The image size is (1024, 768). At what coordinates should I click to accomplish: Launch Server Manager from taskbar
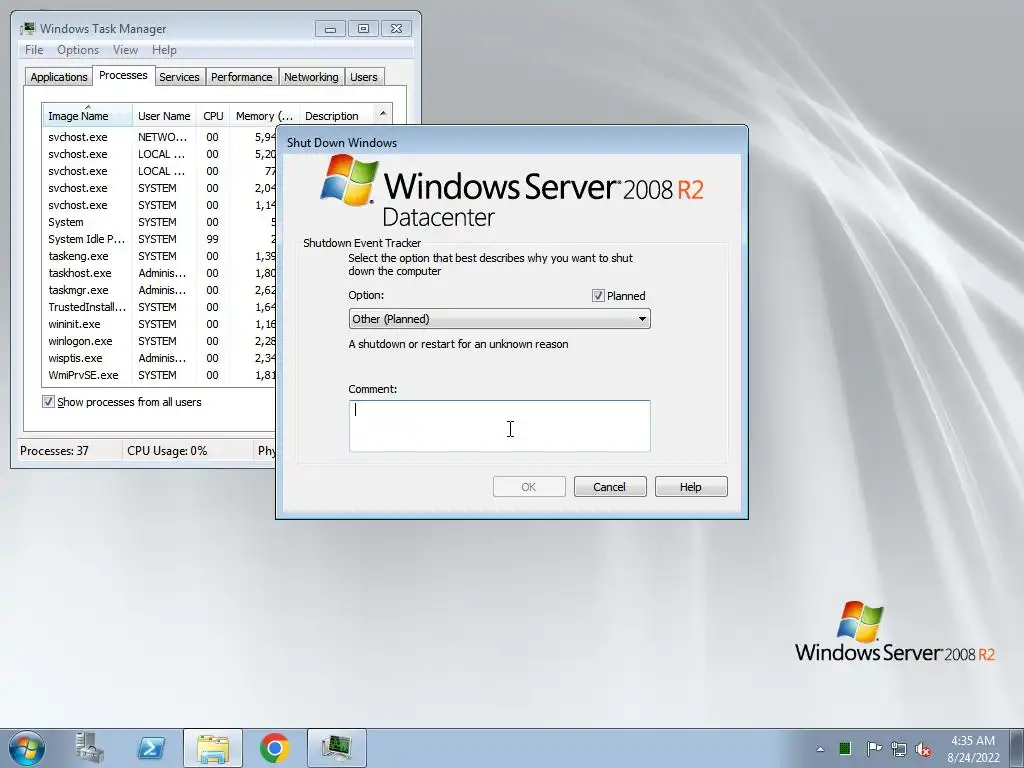[x=89, y=748]
